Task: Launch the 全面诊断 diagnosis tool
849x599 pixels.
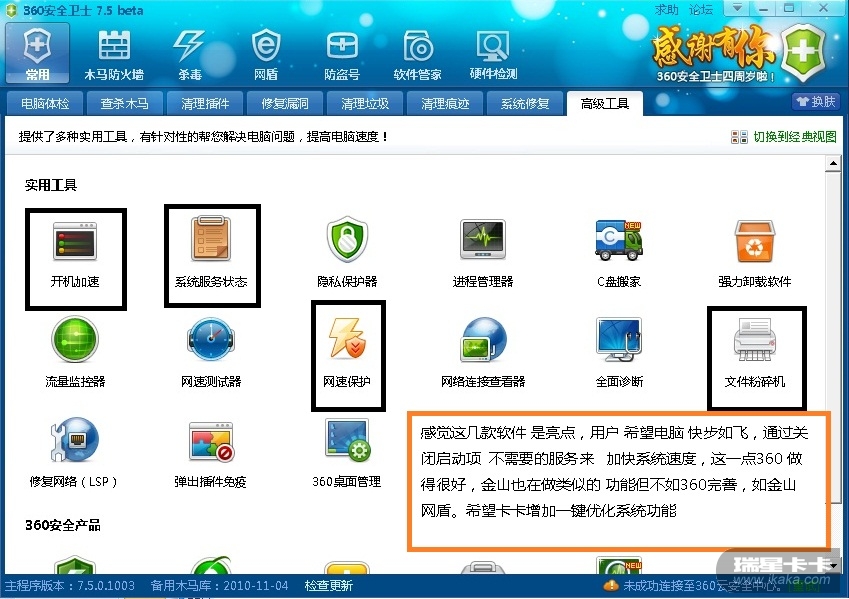Action: click(x=619, y=353)
